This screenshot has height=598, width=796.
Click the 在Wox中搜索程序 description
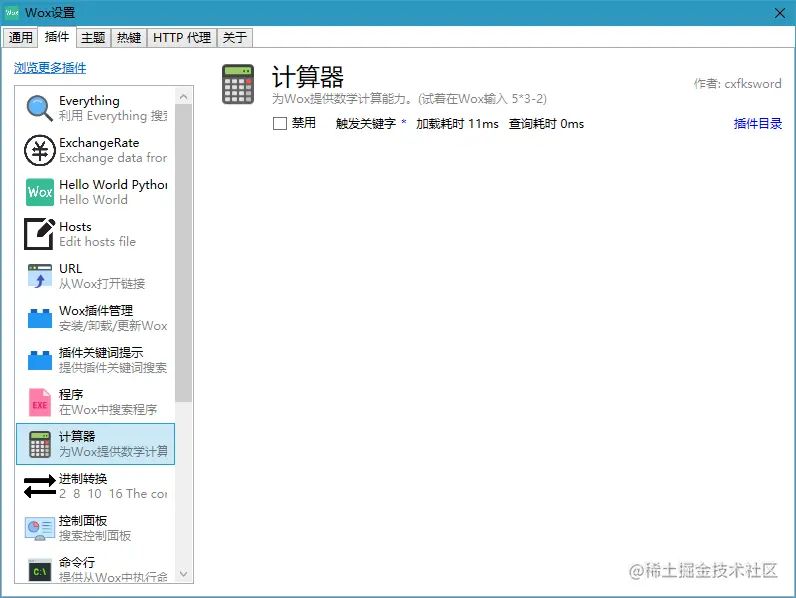point(108,410)
